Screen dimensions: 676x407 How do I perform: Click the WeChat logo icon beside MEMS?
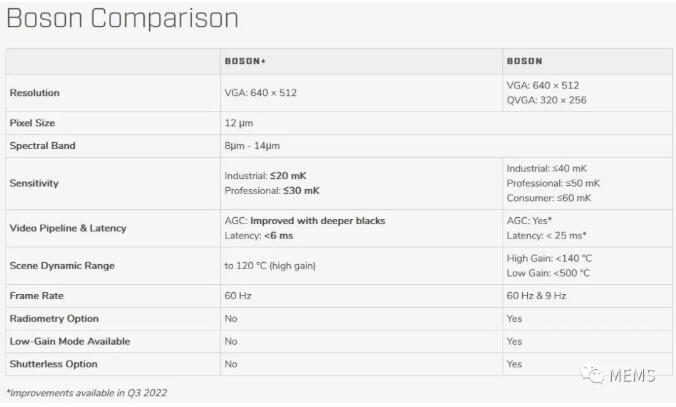pos(597,375)
